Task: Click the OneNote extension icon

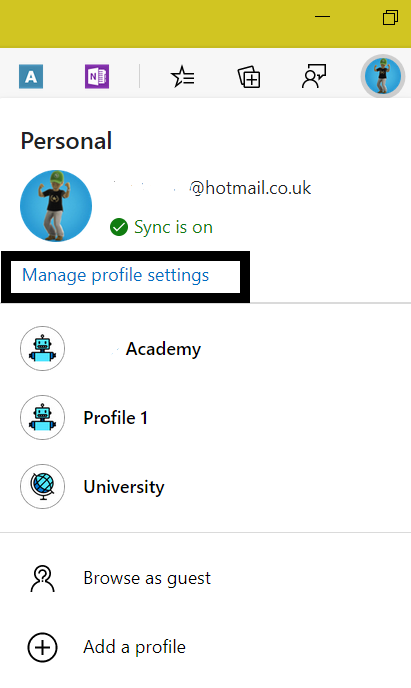Action: point(97,77)
